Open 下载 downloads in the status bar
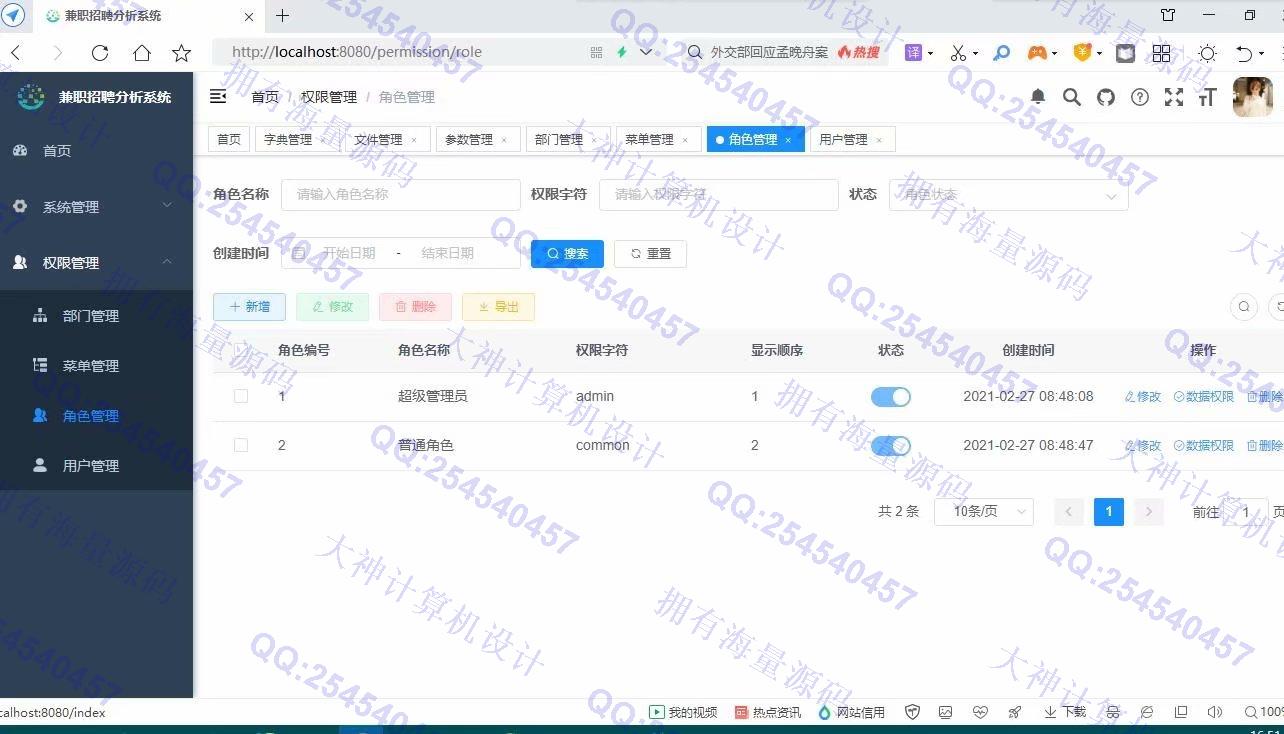1284x734 pixels. click(1065, 712)
